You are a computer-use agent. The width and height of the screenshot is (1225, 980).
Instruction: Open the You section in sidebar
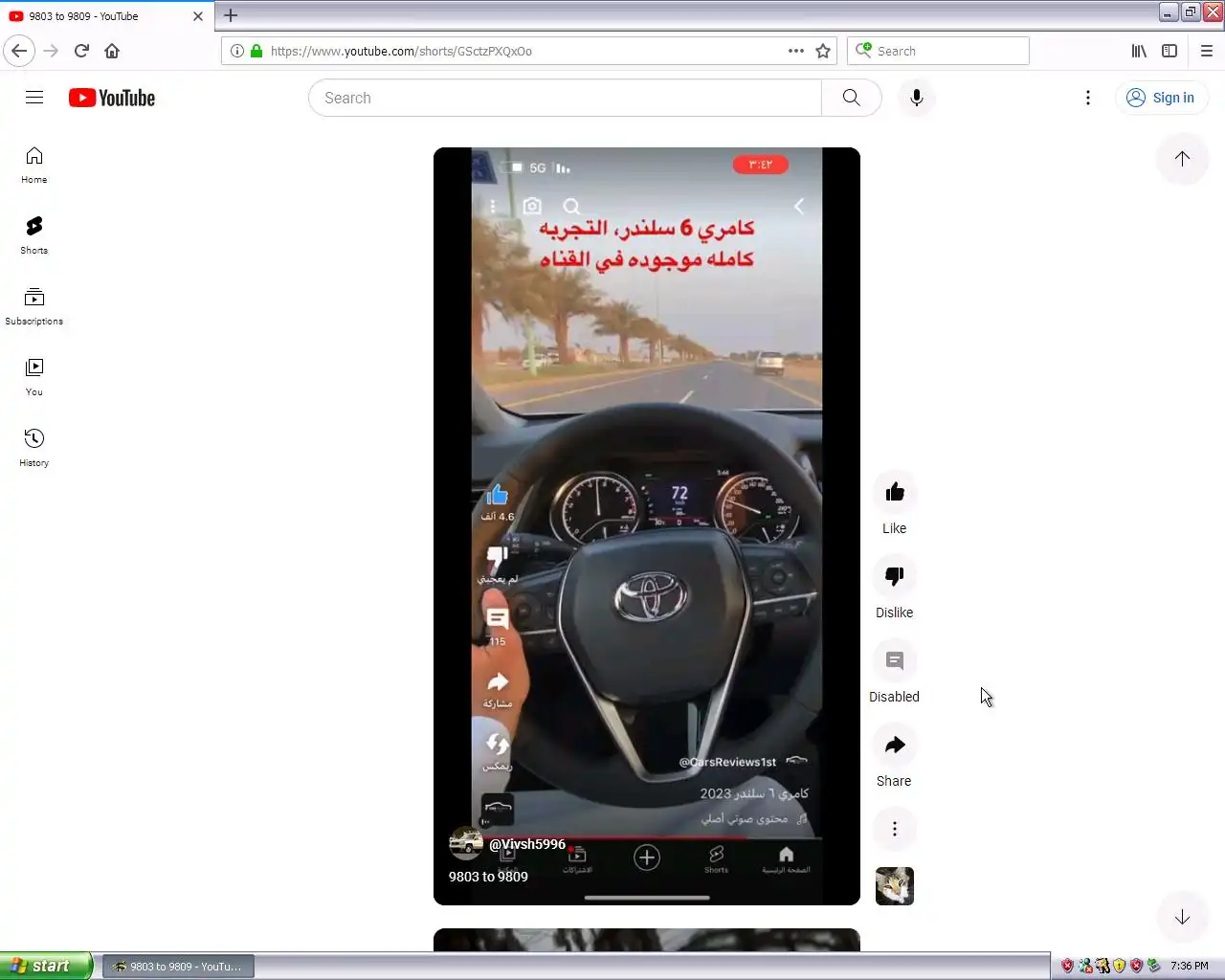click(x=34, y=377)
